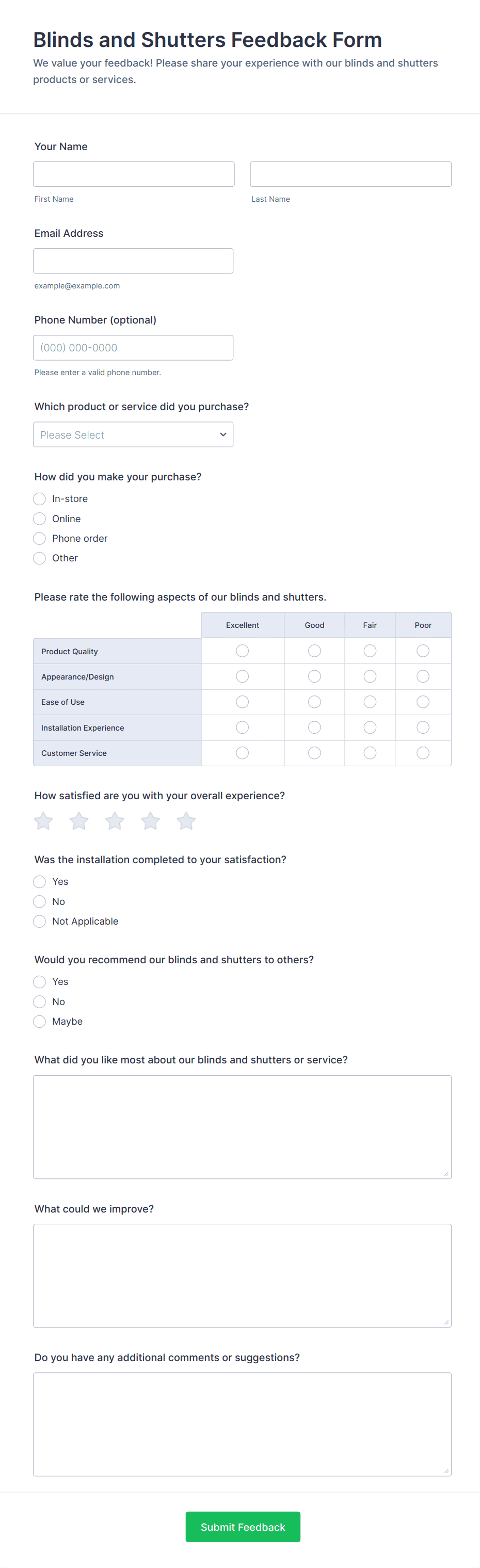This screenshot has width=480, height=1568.
Task: Click the 'What could we improve' text area
Action: coord(242,1275)
